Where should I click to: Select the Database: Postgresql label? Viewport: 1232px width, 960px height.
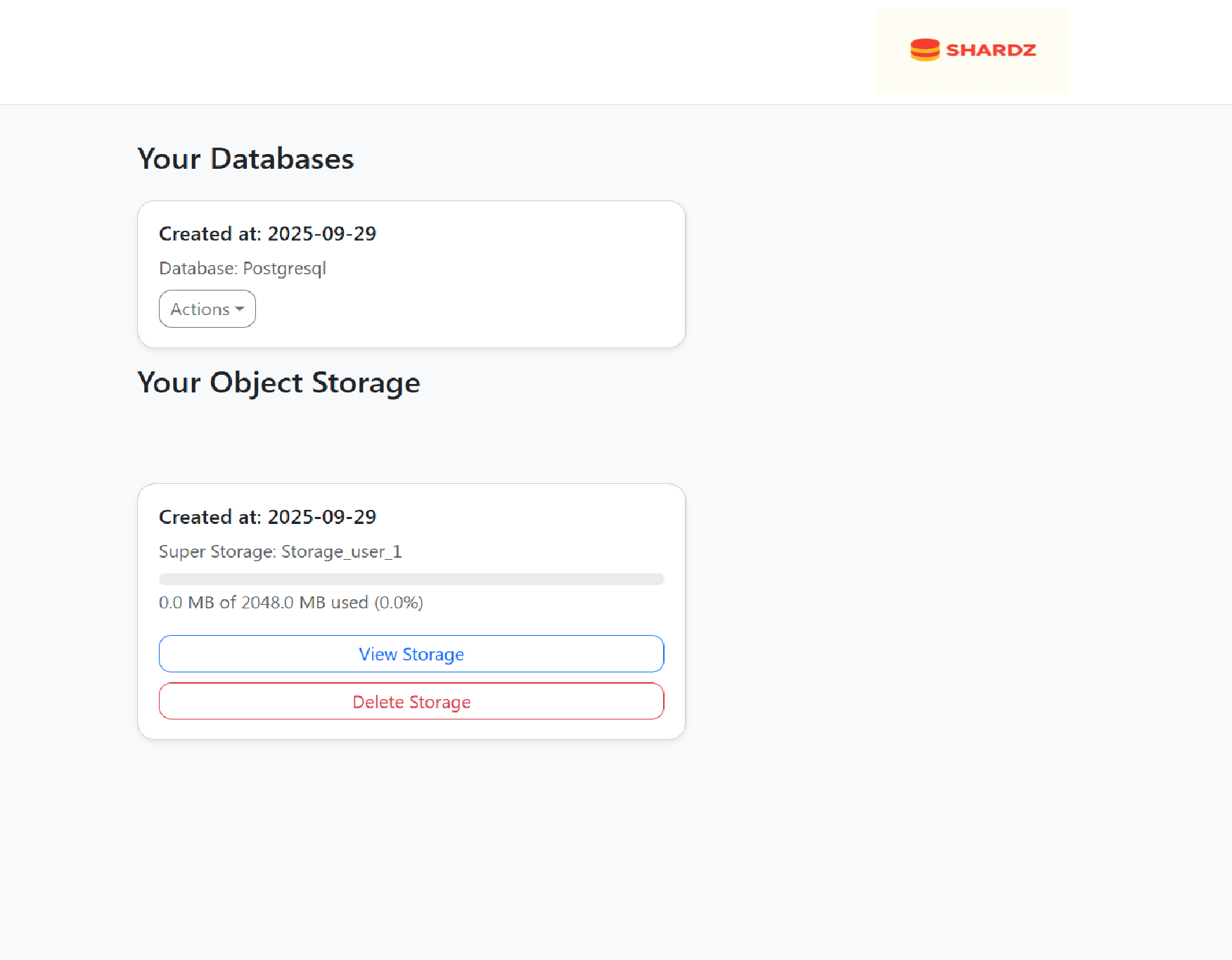tap(242, 268)
